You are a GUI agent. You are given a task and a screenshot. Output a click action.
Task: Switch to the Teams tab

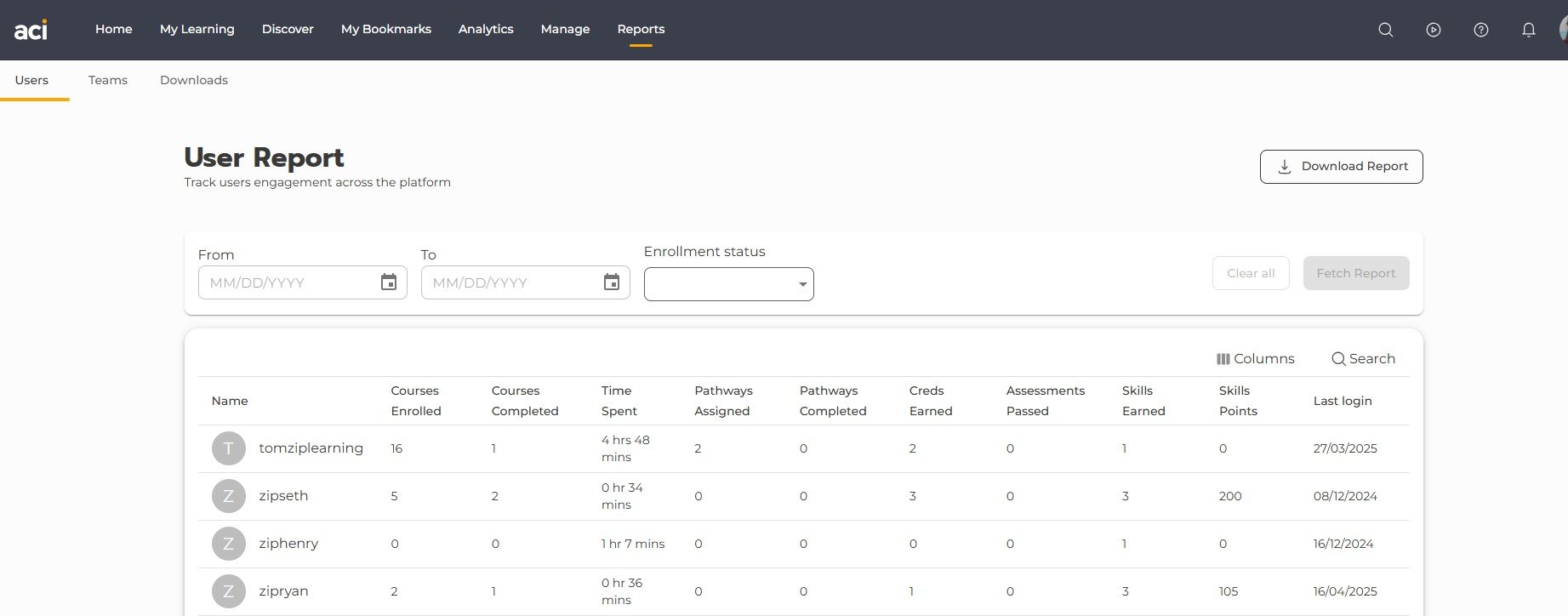point(108,80)
